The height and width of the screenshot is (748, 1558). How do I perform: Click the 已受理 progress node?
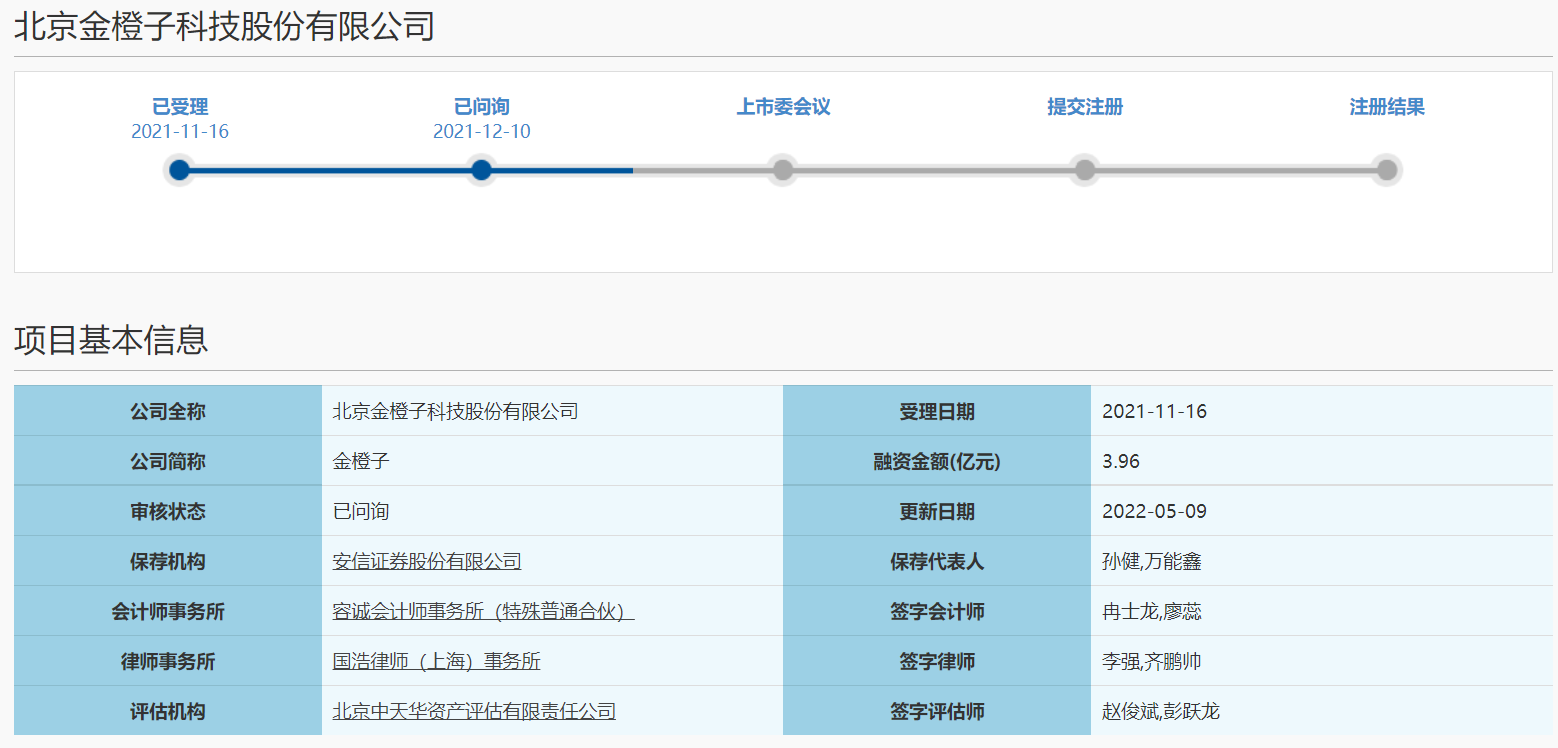[x=179, y=170]
